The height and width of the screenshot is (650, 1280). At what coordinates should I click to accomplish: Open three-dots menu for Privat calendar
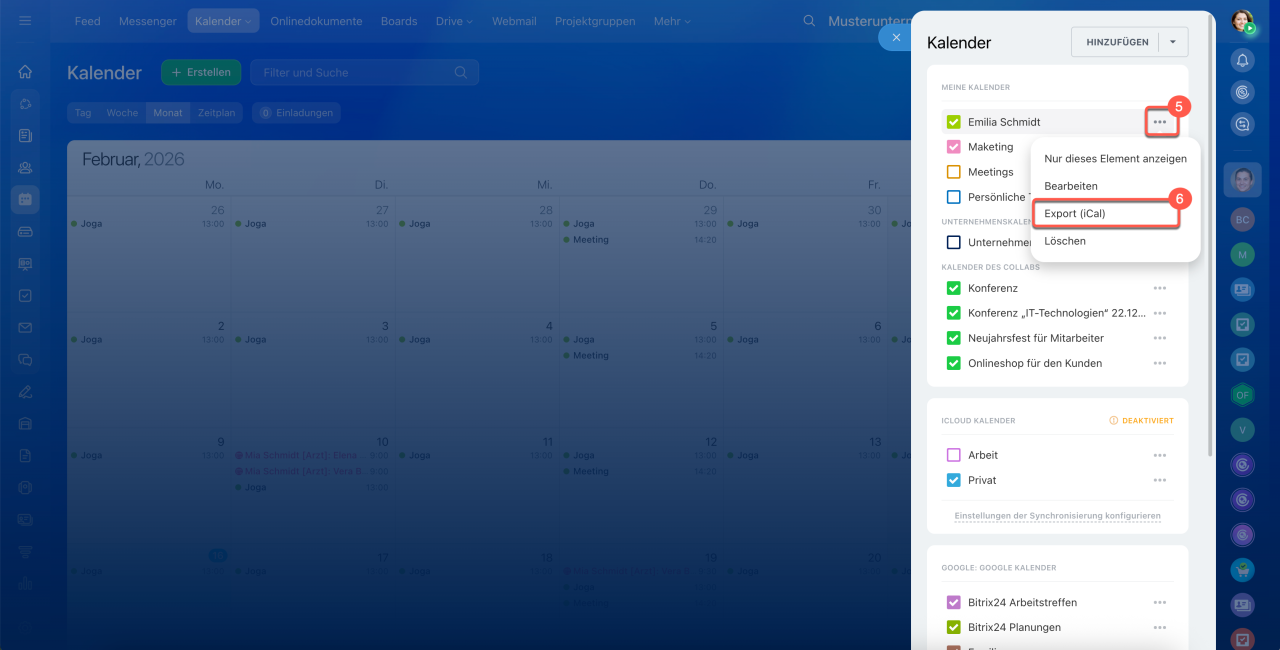tap(1159, 480)
